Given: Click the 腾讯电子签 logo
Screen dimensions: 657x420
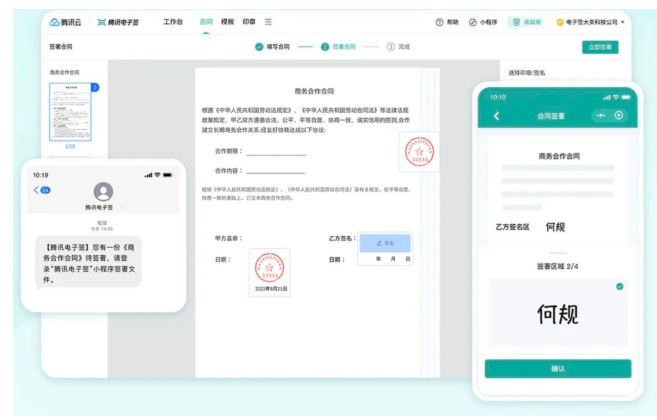Looking at the screenshot, I should 118,22.
